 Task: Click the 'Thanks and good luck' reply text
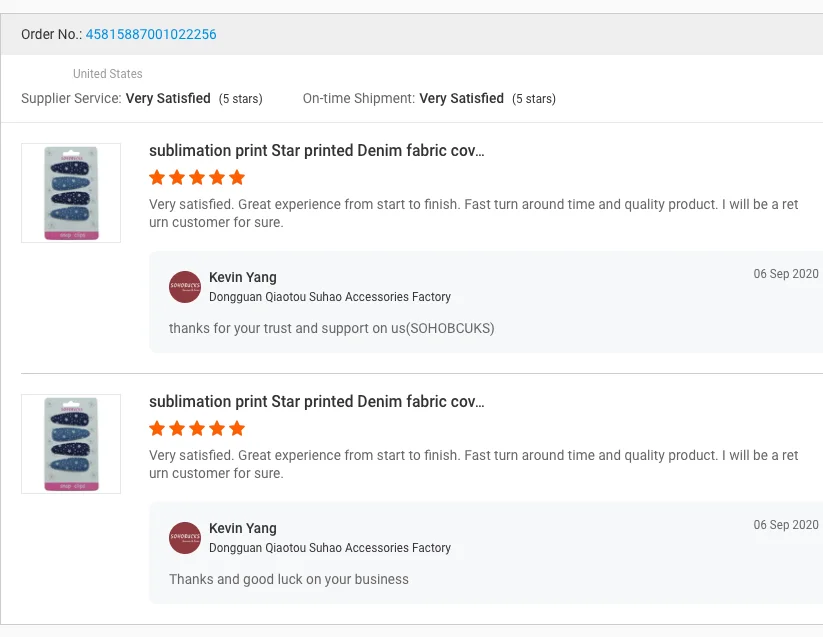(289, 579)
